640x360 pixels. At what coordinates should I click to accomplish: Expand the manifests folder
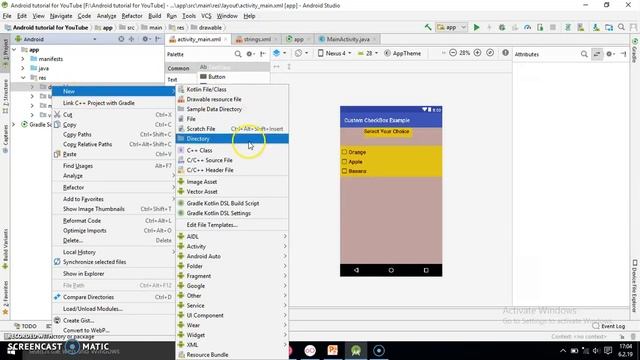23,59
